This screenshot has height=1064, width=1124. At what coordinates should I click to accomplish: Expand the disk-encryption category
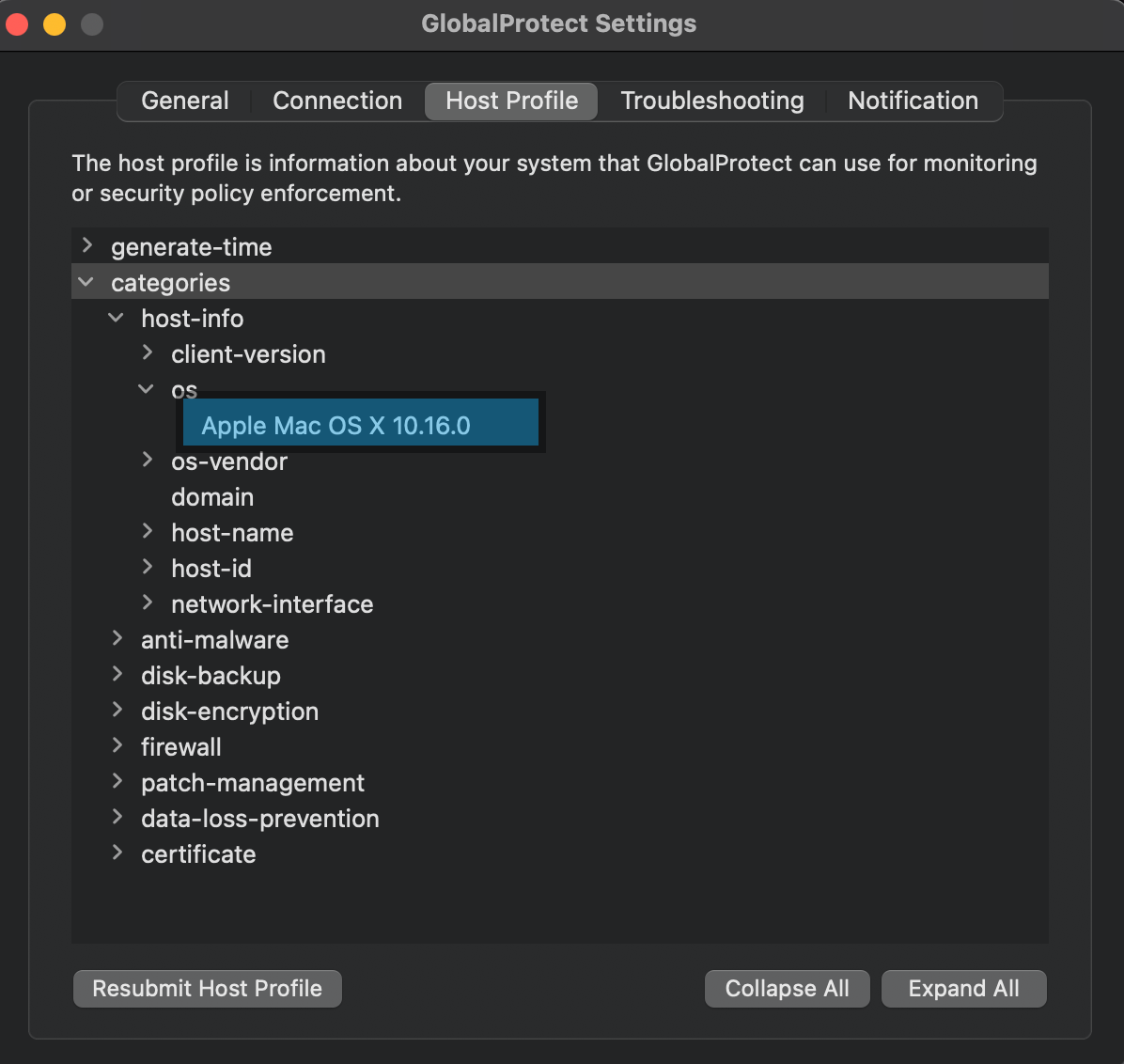(117, 710)
